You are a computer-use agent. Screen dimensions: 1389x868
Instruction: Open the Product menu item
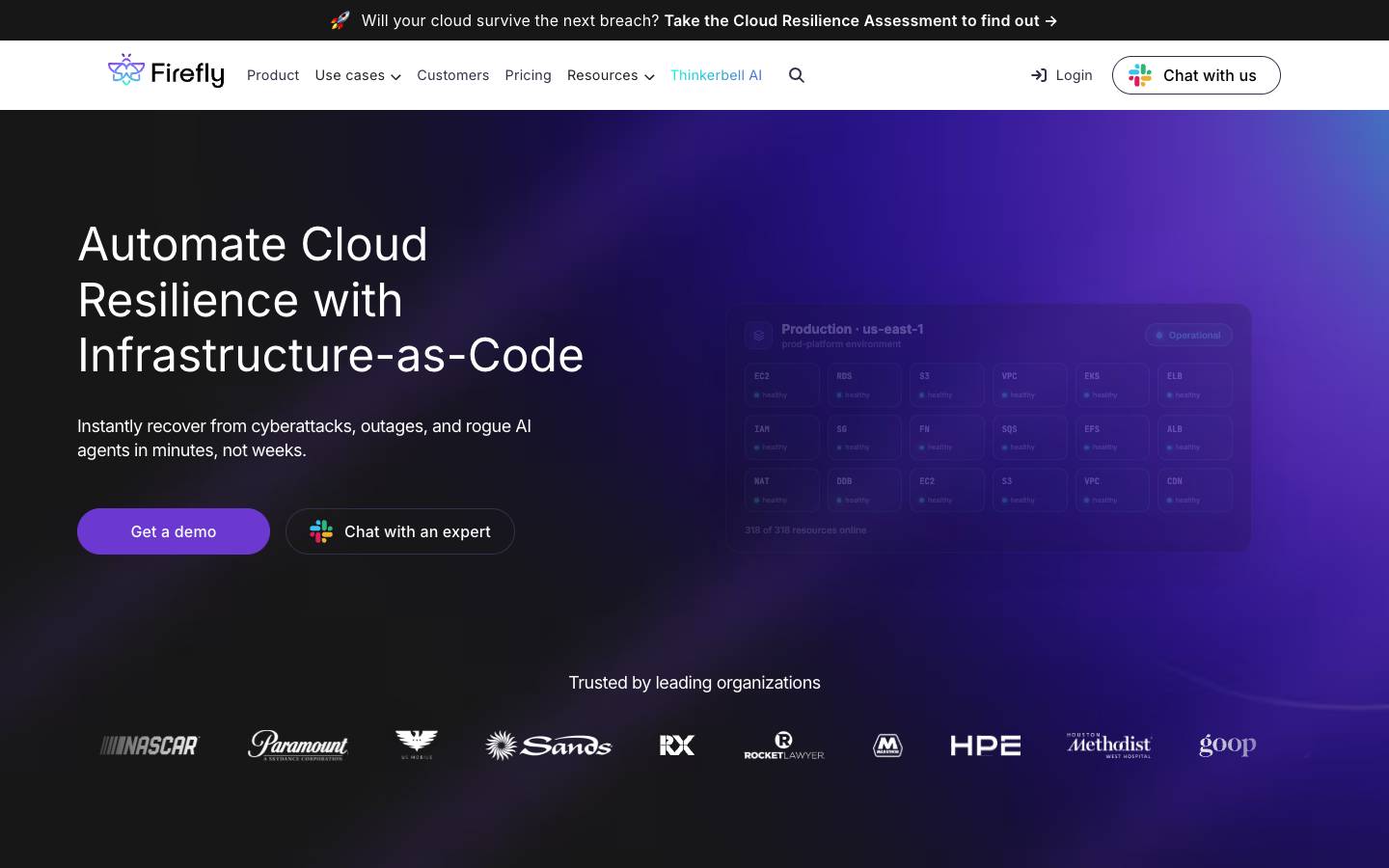pos(273,75)
